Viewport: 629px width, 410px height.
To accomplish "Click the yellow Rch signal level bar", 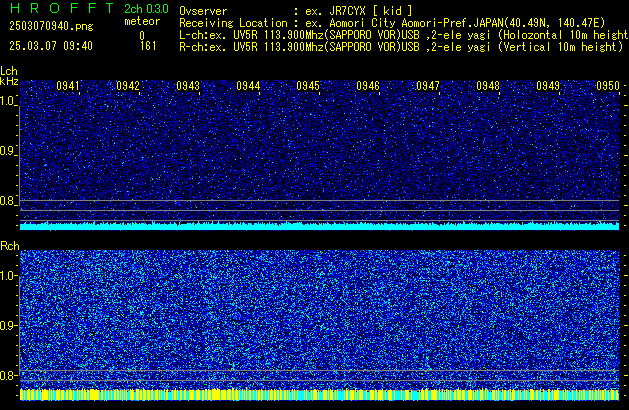I will click(319, 394).
